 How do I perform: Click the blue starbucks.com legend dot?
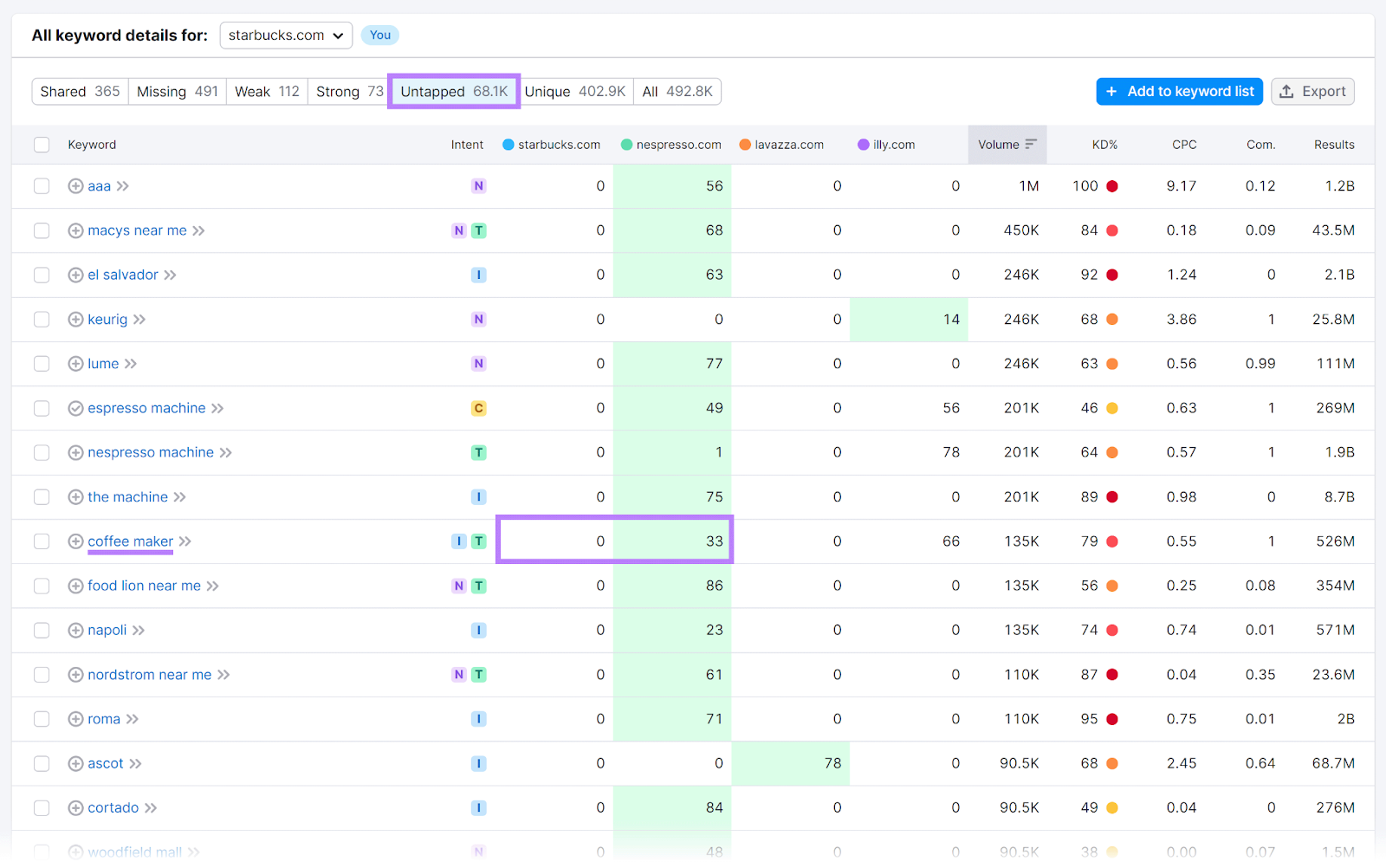click(506, 145)
